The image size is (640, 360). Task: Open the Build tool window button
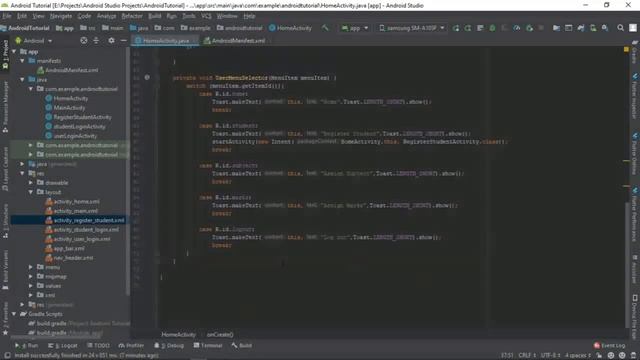pos(242,345)
